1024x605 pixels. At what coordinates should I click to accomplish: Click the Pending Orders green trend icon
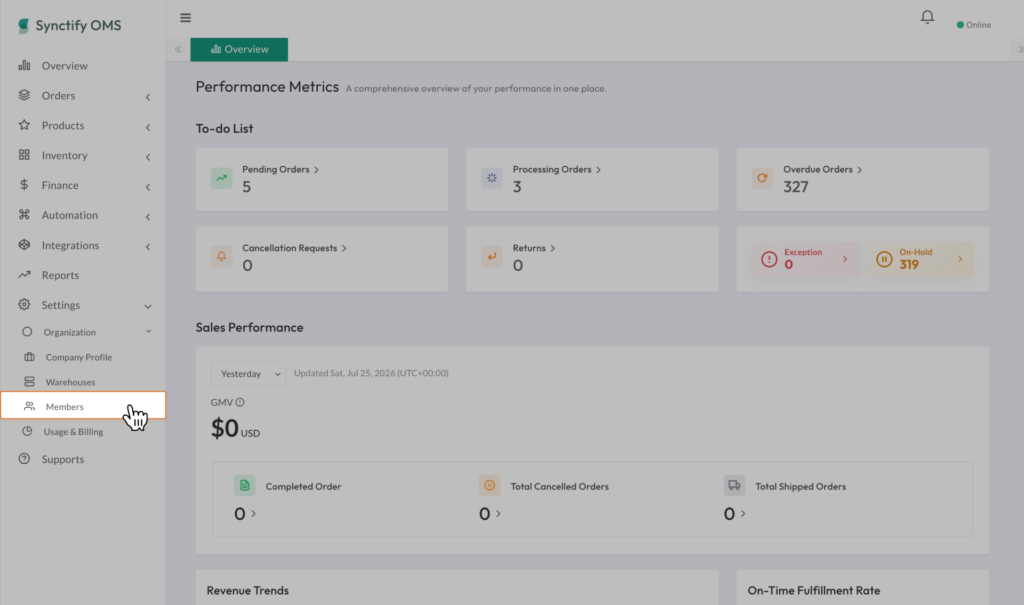click(x=221, y=178)
